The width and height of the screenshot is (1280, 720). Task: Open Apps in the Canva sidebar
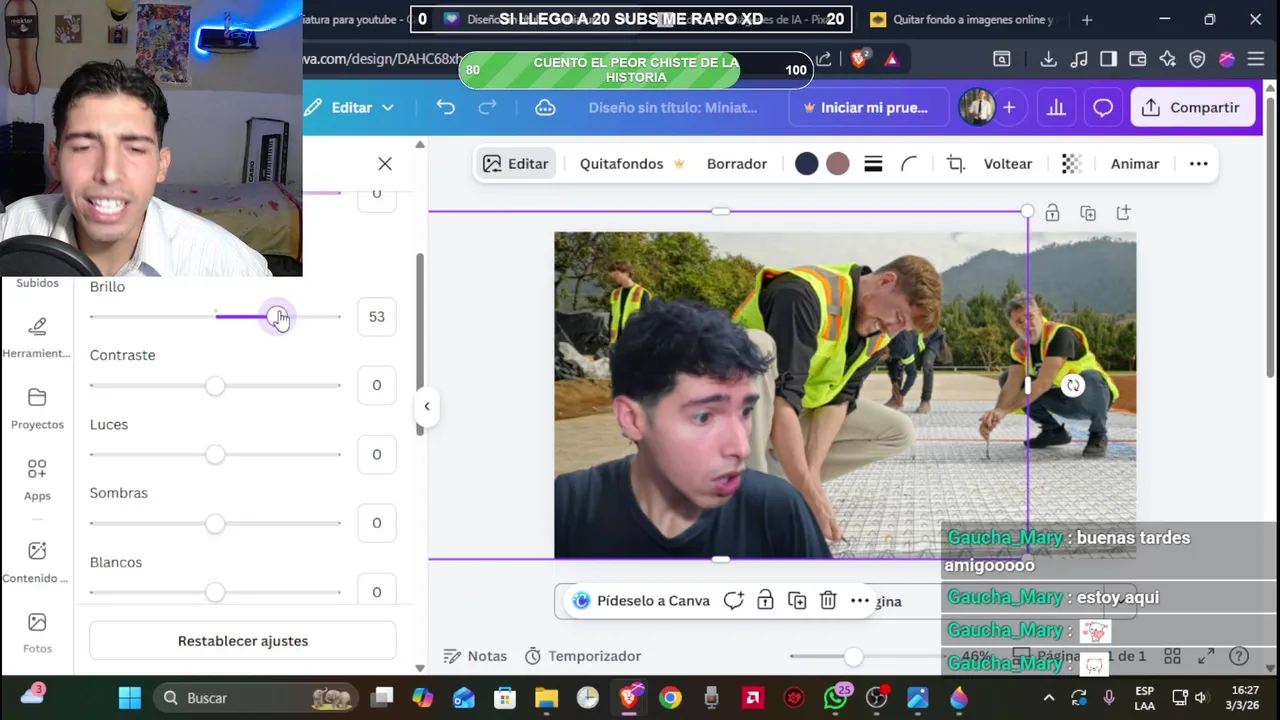37,479
